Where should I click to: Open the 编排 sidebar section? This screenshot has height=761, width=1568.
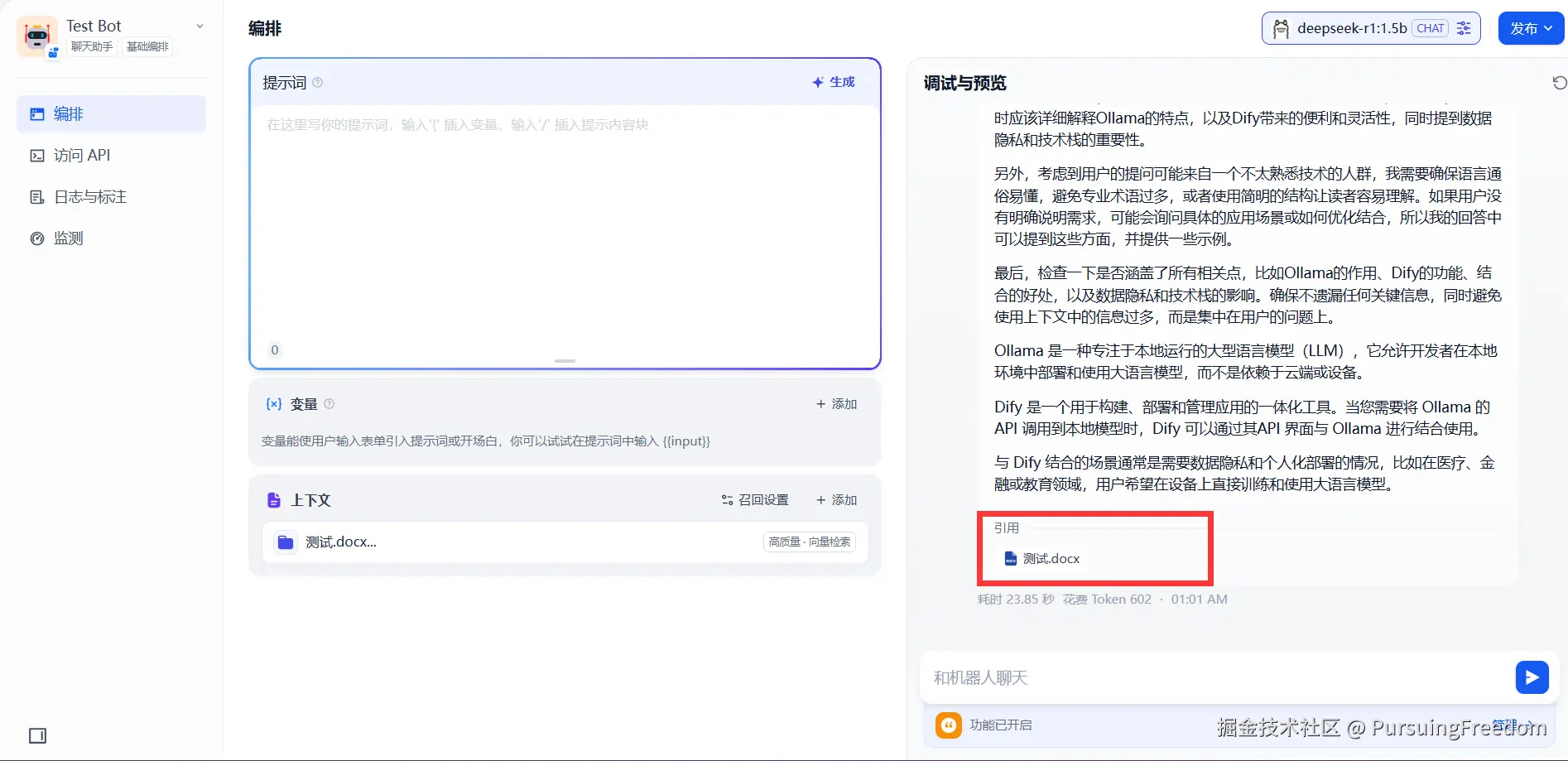point(111,114)
